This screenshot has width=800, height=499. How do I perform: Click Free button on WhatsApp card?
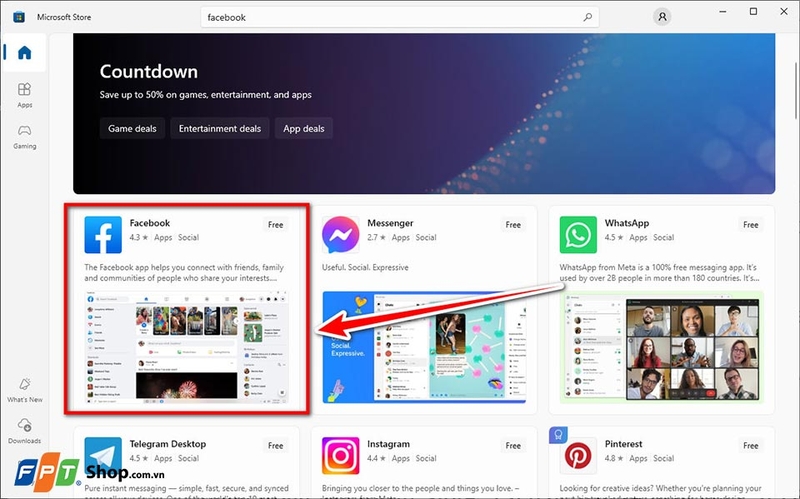751,224
